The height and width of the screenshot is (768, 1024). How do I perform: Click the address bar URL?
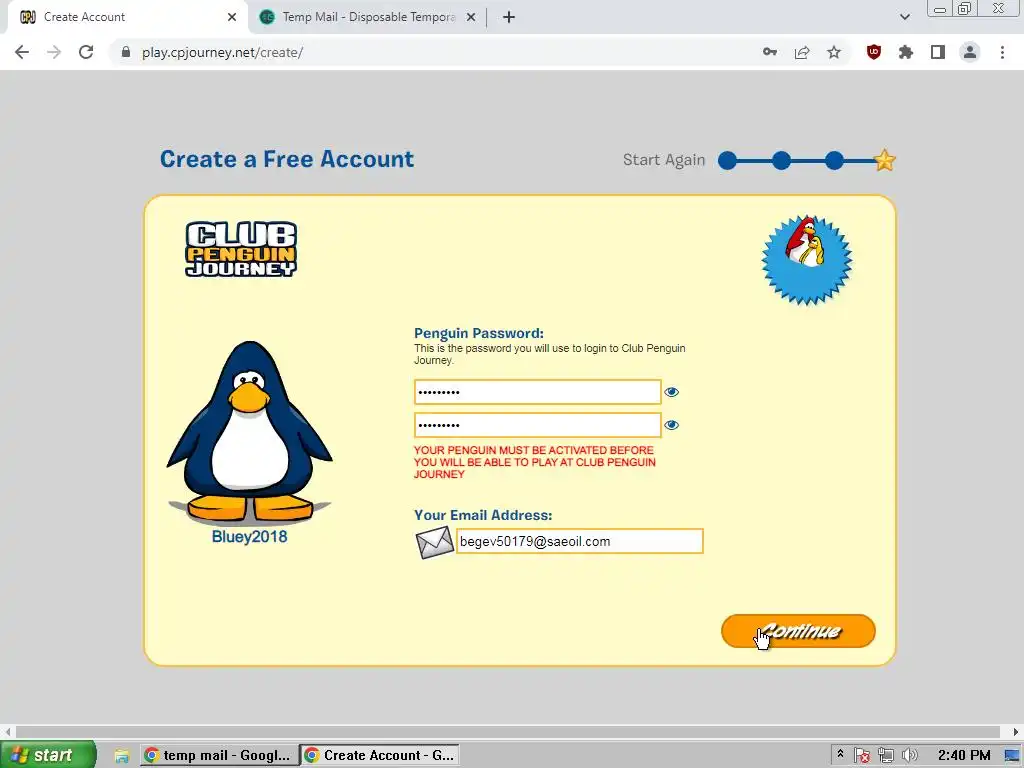pyautogui.click(x=222, y=52)
